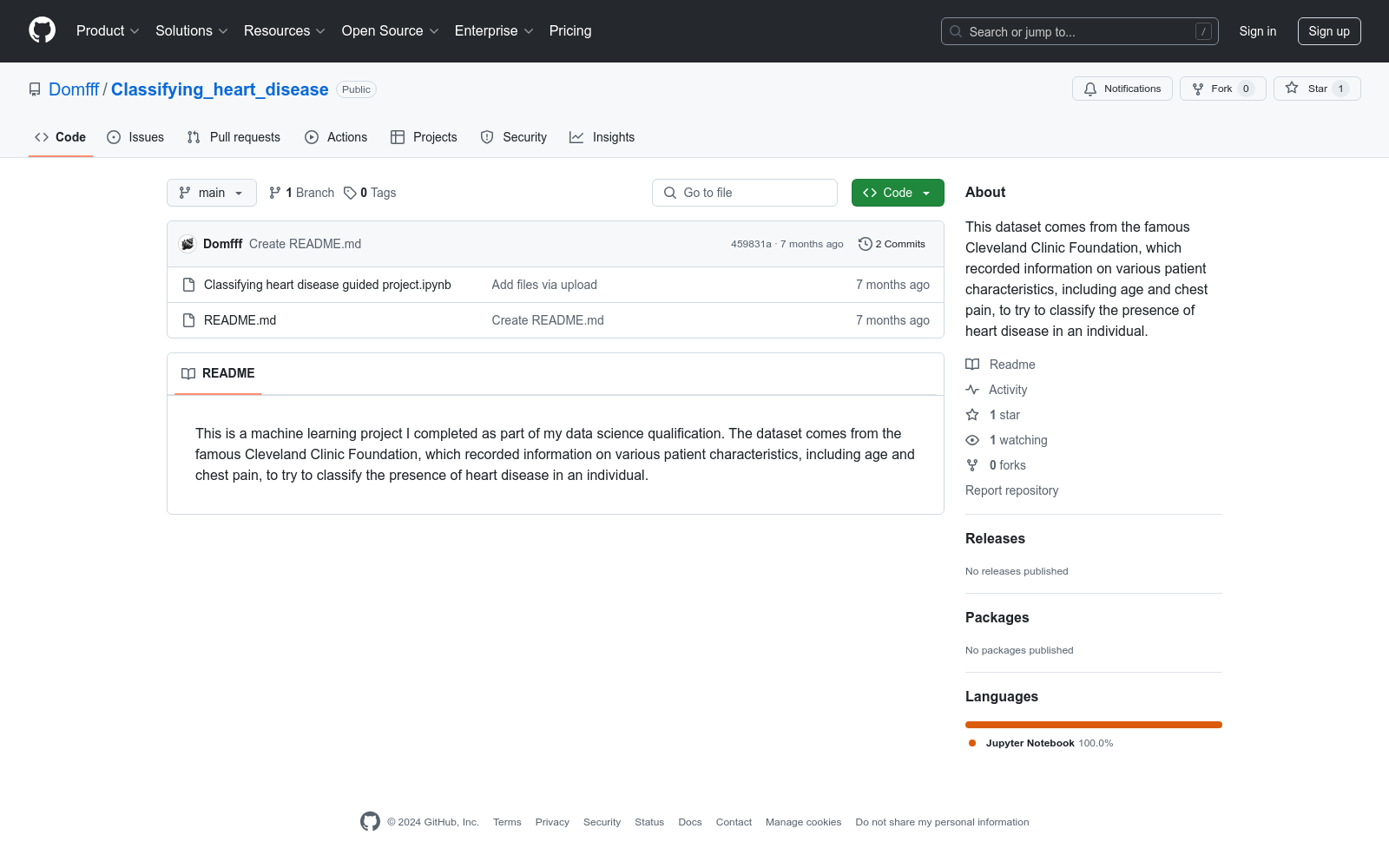Expand the Solutions menu
Viewport: 1389px width, 868px height.
(192, 31)
